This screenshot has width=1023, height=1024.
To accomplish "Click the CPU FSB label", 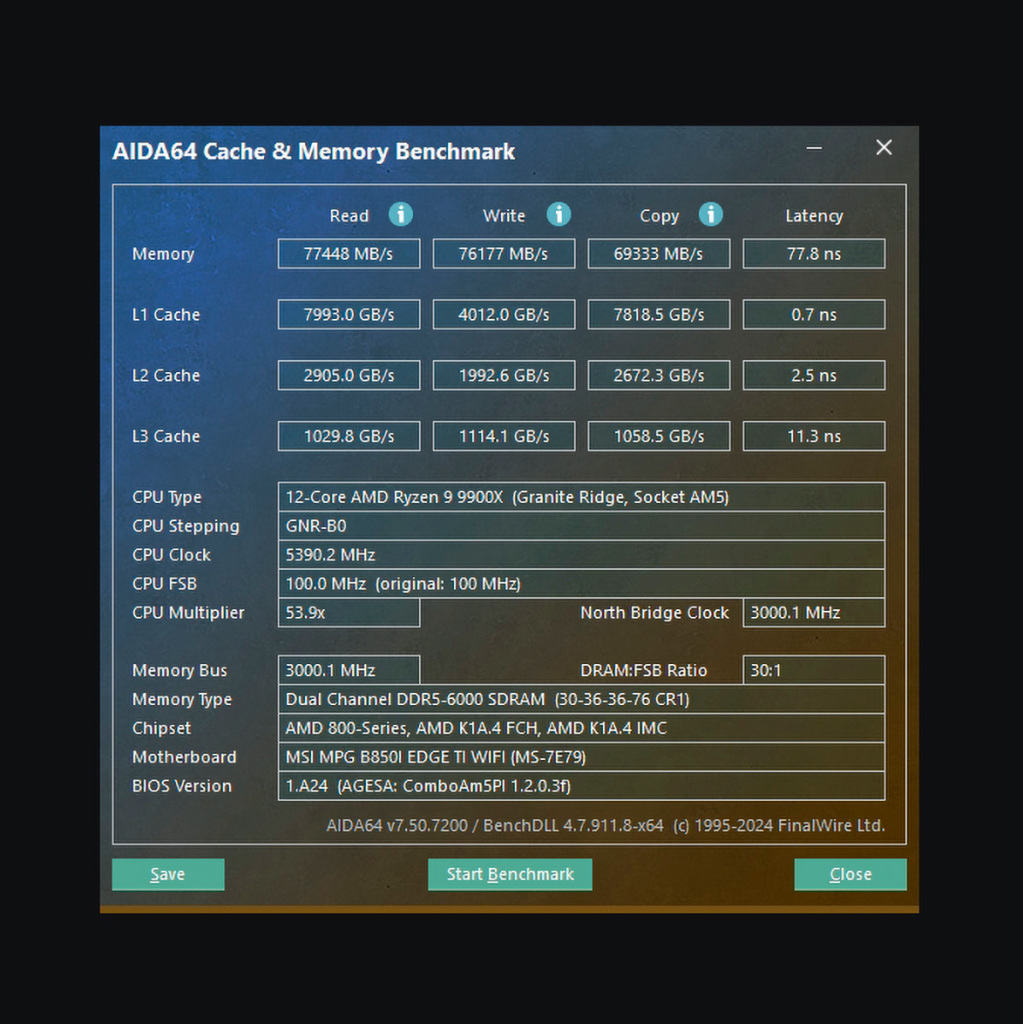I will 164,583.
